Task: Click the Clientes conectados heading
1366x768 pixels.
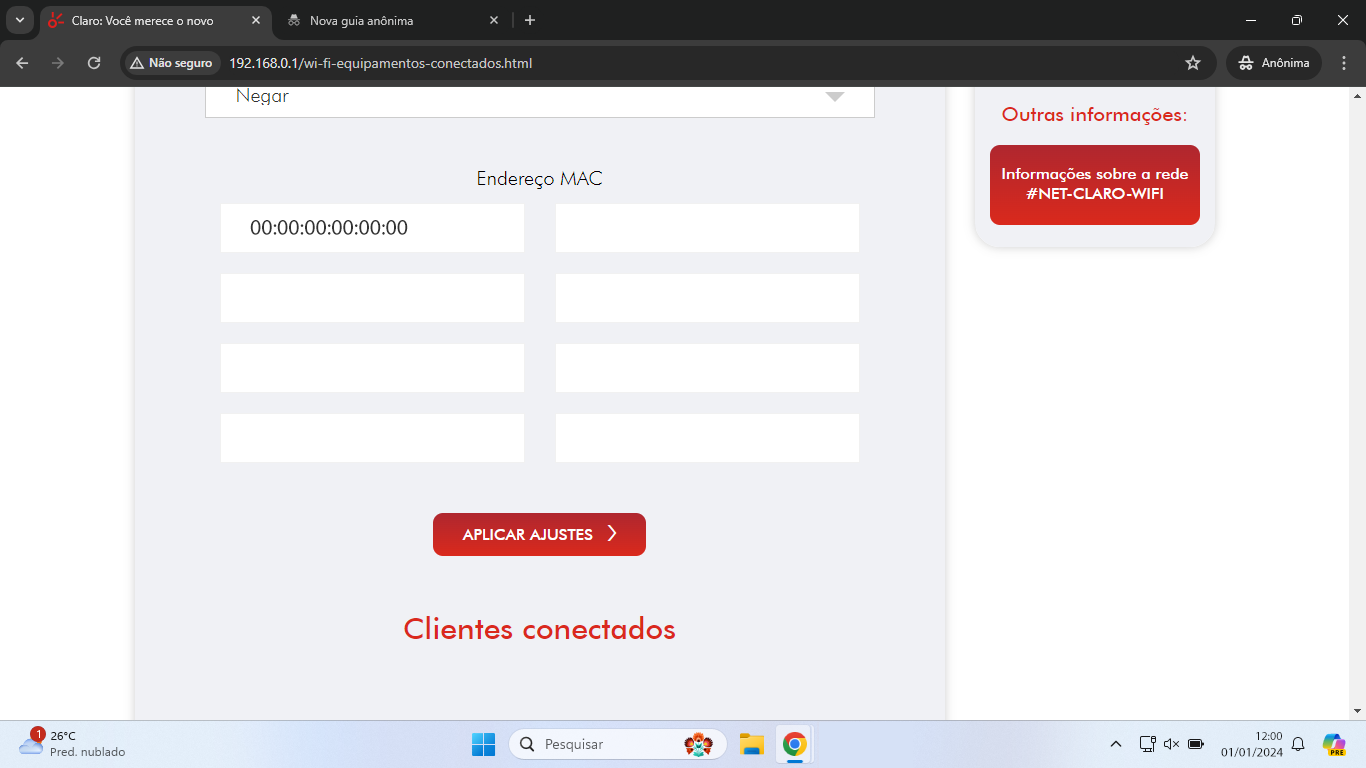Action: [539, 629]
